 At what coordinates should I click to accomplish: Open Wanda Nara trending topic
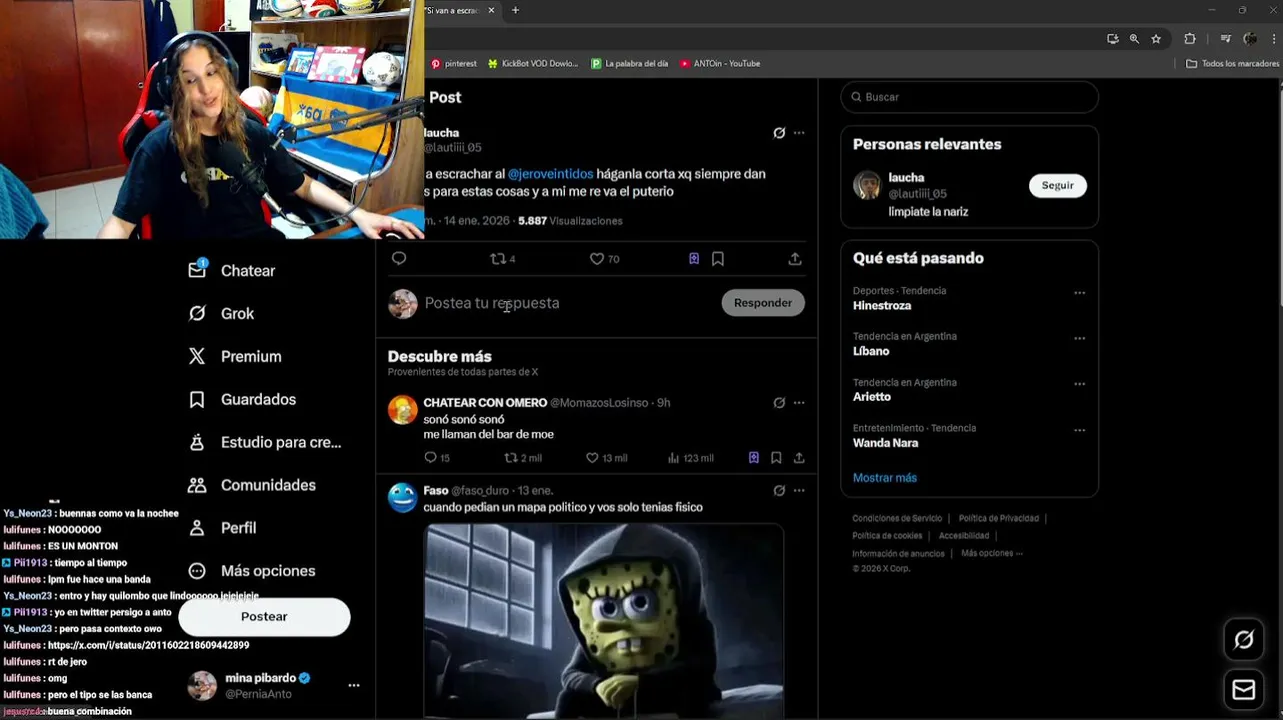[885, 443]
